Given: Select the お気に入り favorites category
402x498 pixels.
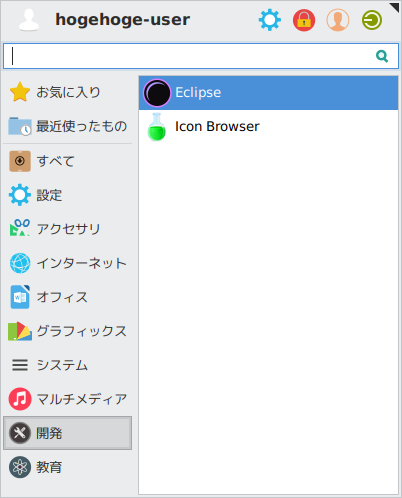Looking at the screenshot, I should [x=68, y=92].
